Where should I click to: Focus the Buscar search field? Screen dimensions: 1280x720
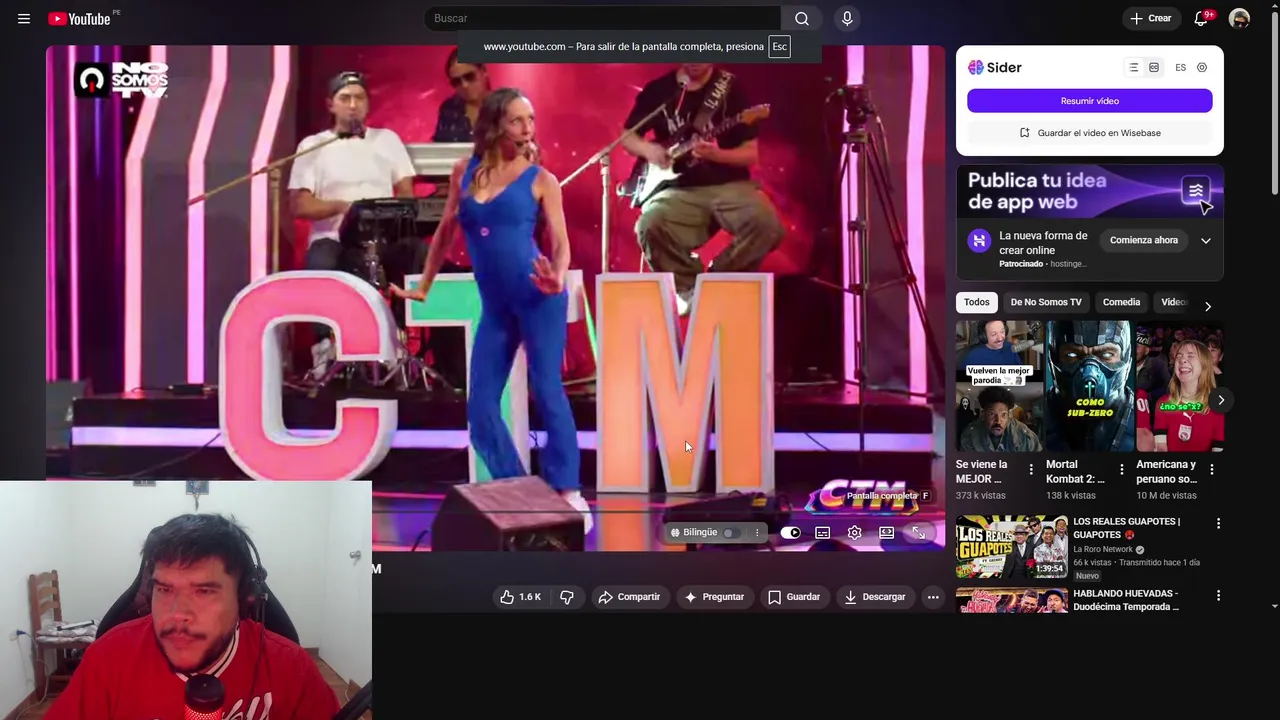[603, 18]
